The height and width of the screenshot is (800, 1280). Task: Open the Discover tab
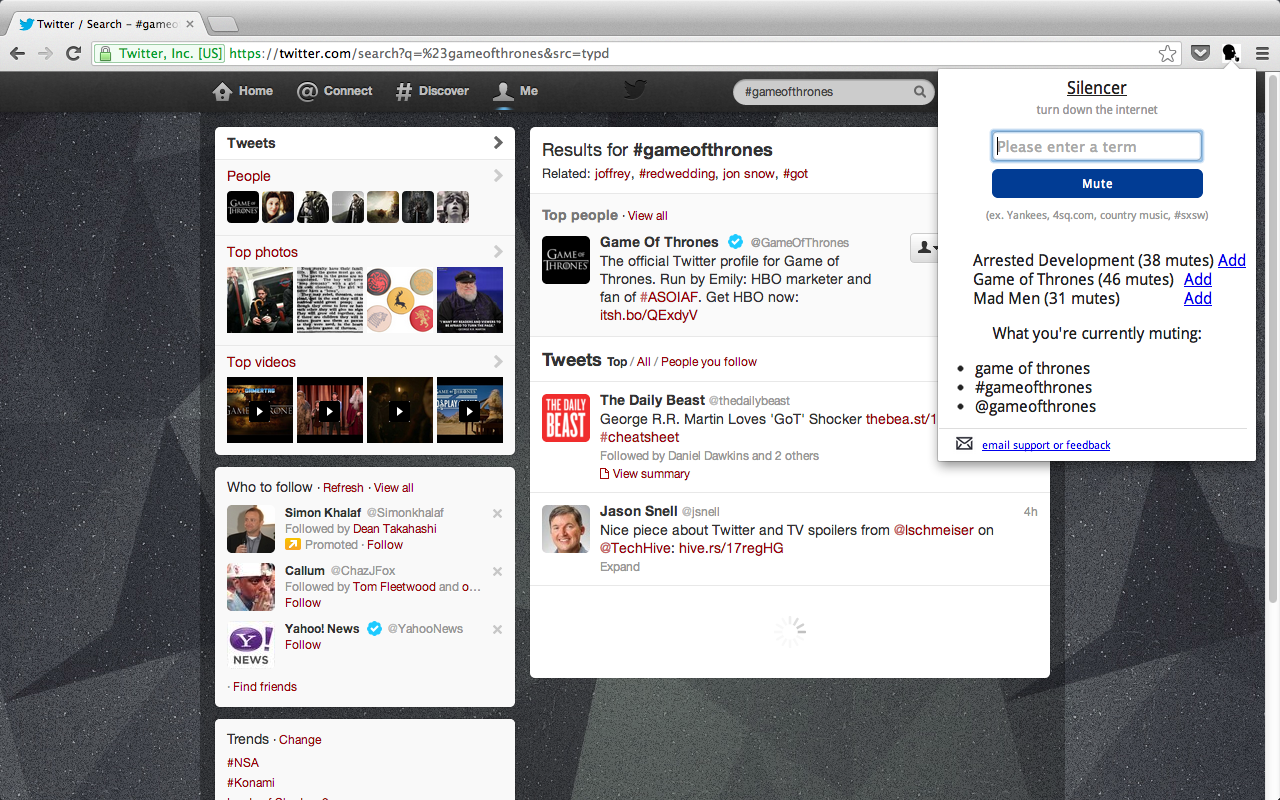tap(432, 91)
